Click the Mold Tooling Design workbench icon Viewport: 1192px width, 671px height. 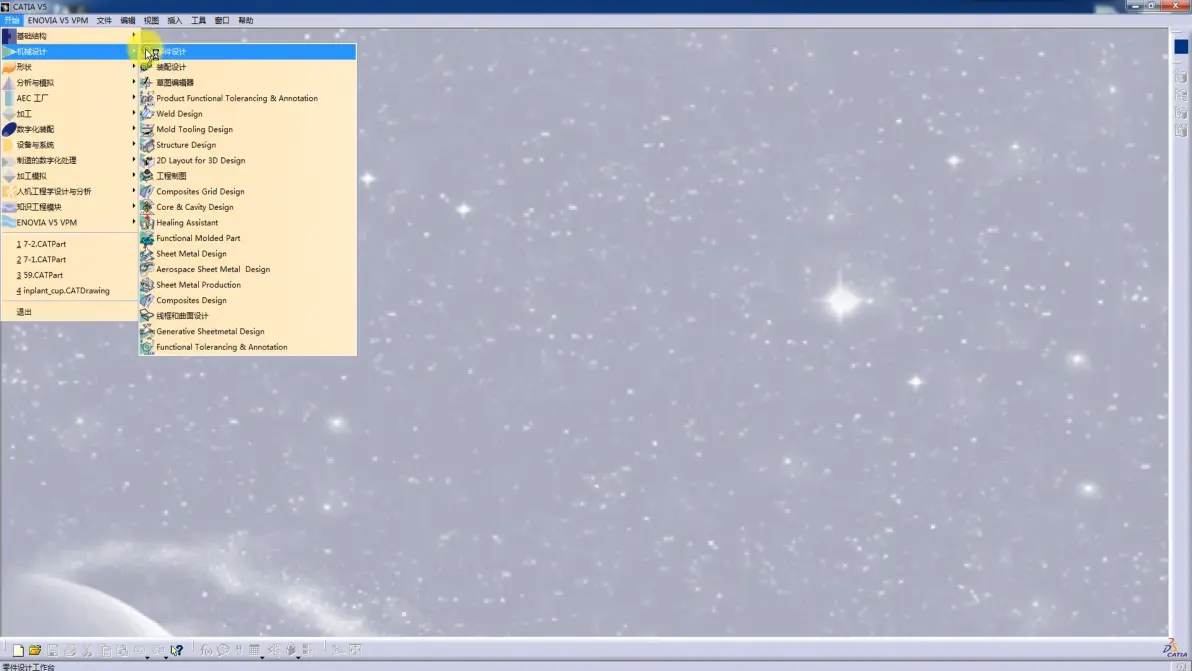click(x=147, y=129)
